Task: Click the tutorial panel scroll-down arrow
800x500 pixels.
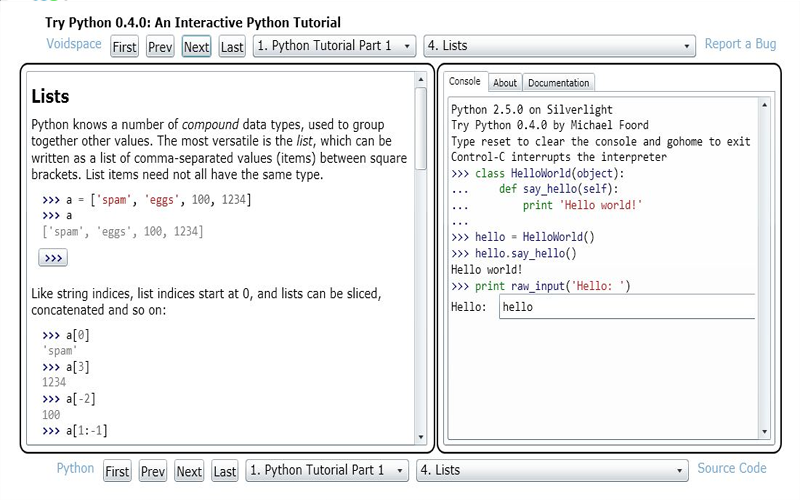Action: [x=420, y=437]
